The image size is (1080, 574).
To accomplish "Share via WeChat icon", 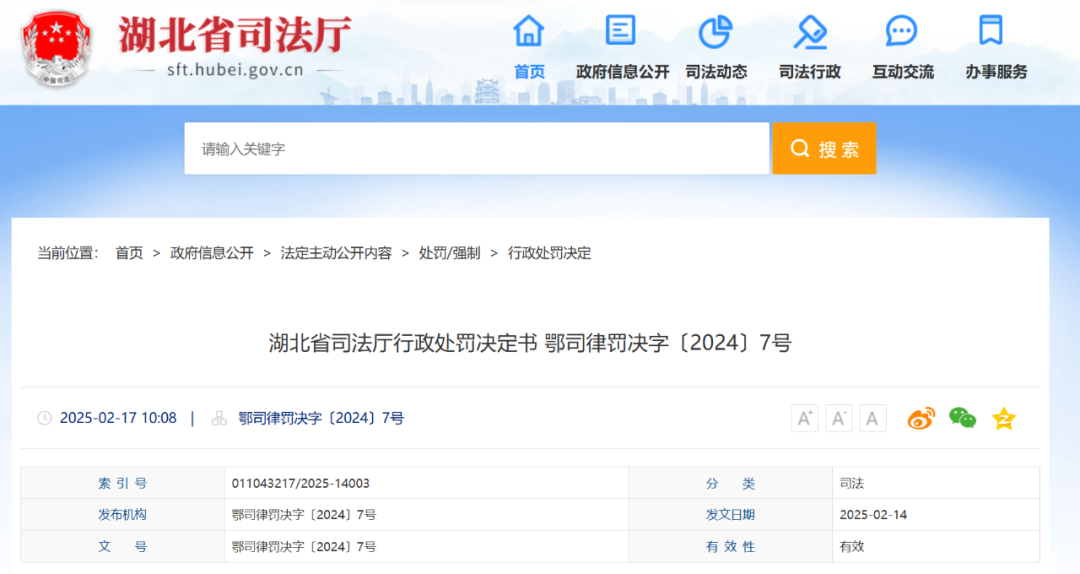I will coord(962,418).
